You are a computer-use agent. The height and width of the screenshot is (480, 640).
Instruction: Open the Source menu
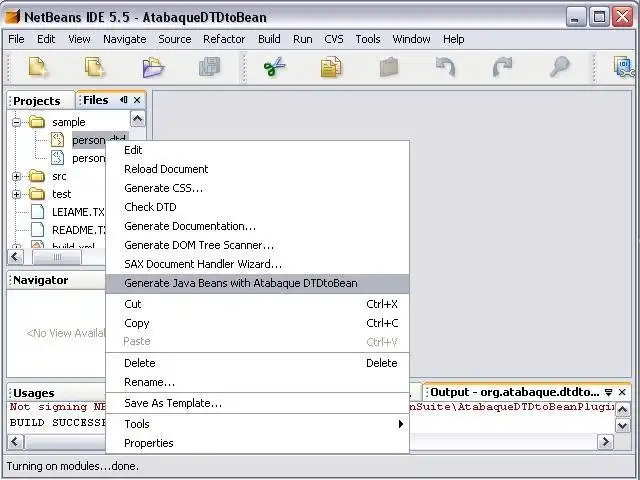tap(175, 39)
